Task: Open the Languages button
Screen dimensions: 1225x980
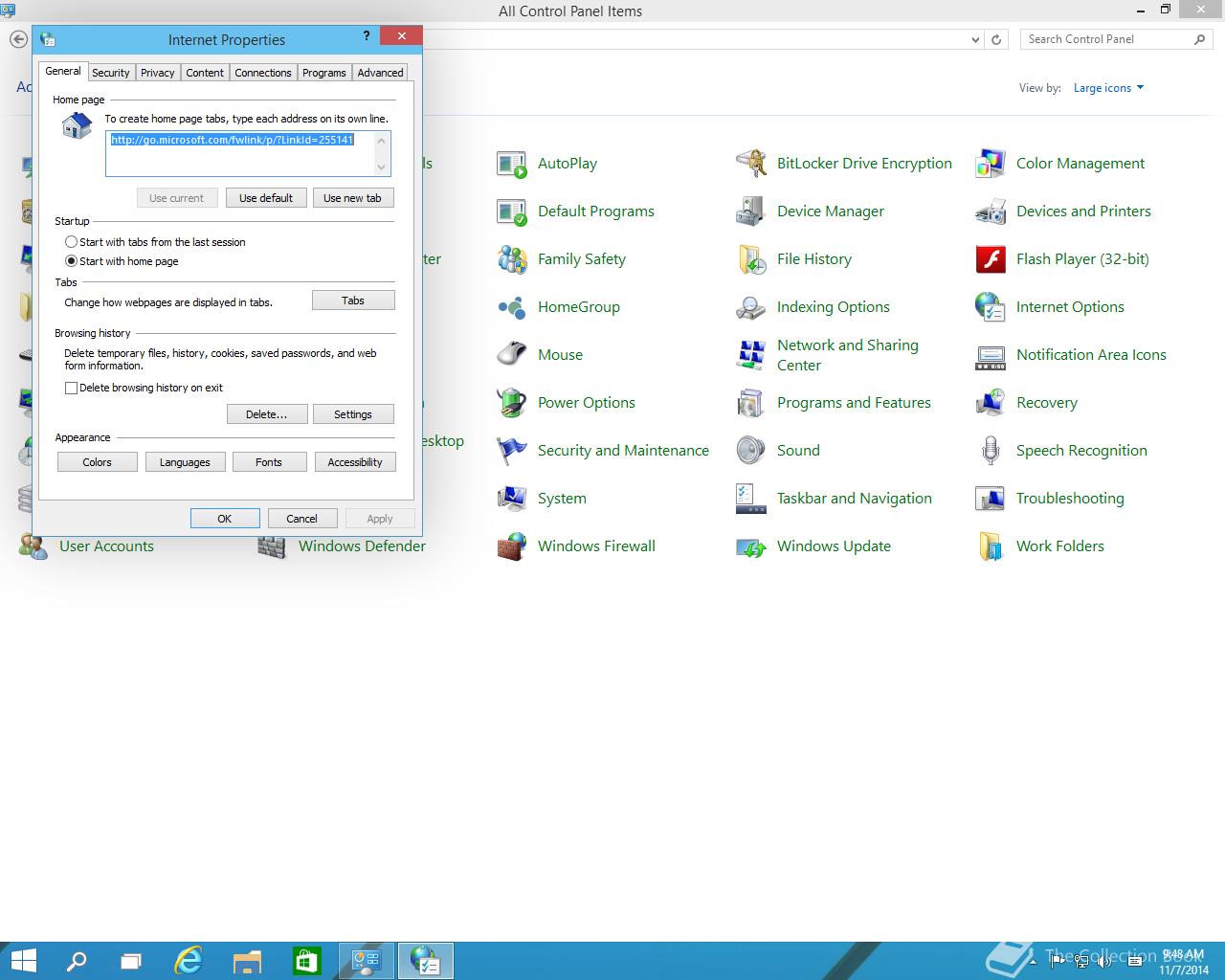Action: tap(185, 462)
